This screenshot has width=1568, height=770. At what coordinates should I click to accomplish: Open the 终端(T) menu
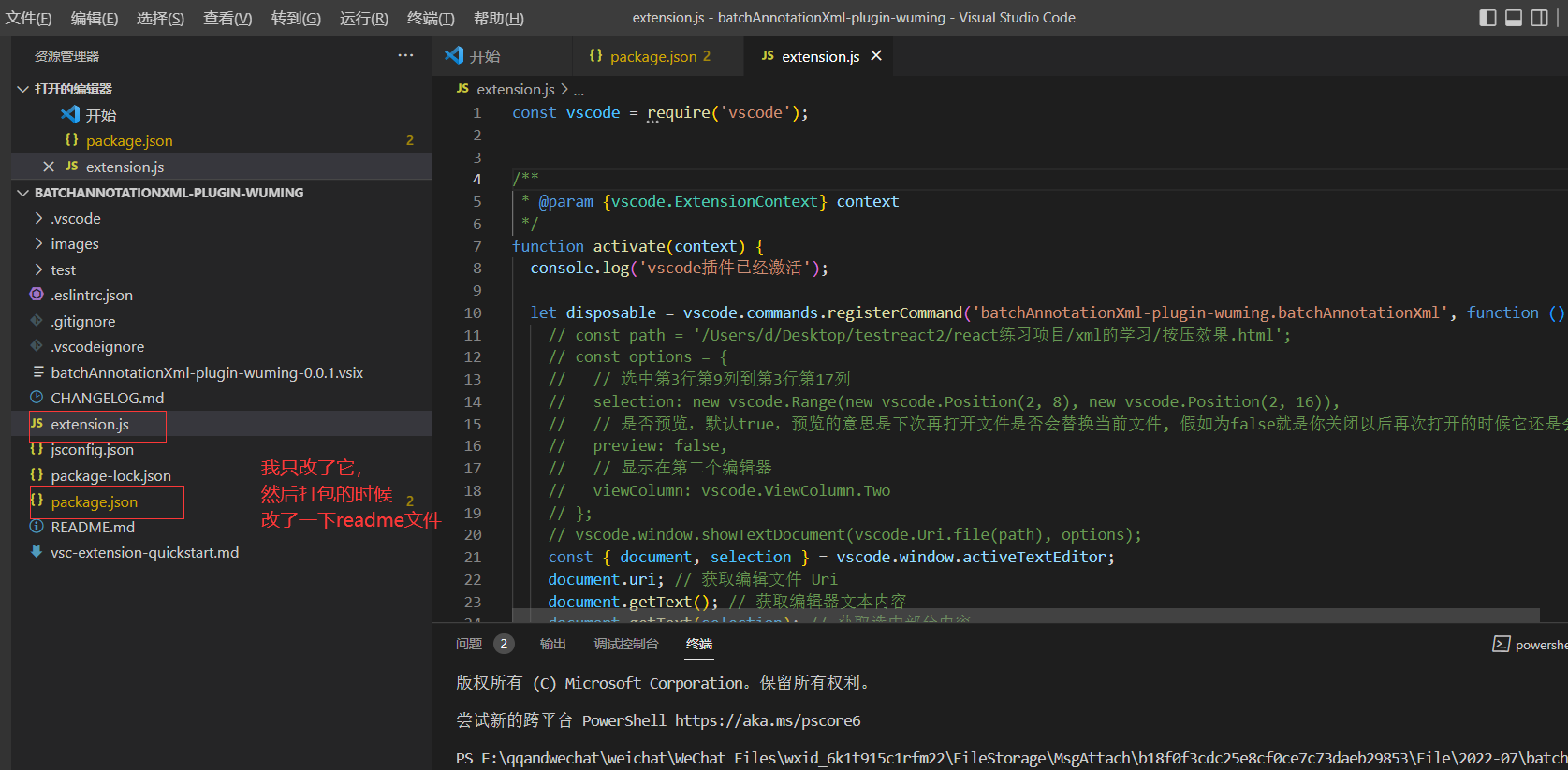(431, 18)
